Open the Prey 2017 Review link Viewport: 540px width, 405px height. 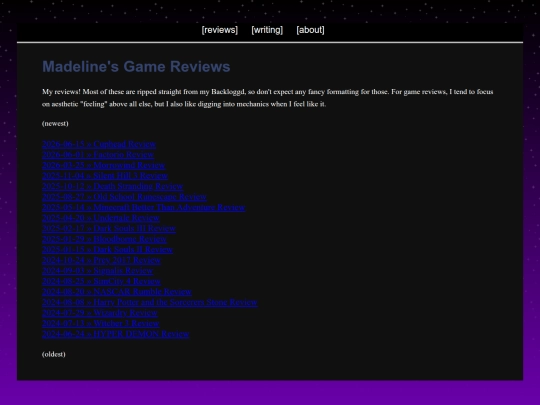click(x=101, y=260)
